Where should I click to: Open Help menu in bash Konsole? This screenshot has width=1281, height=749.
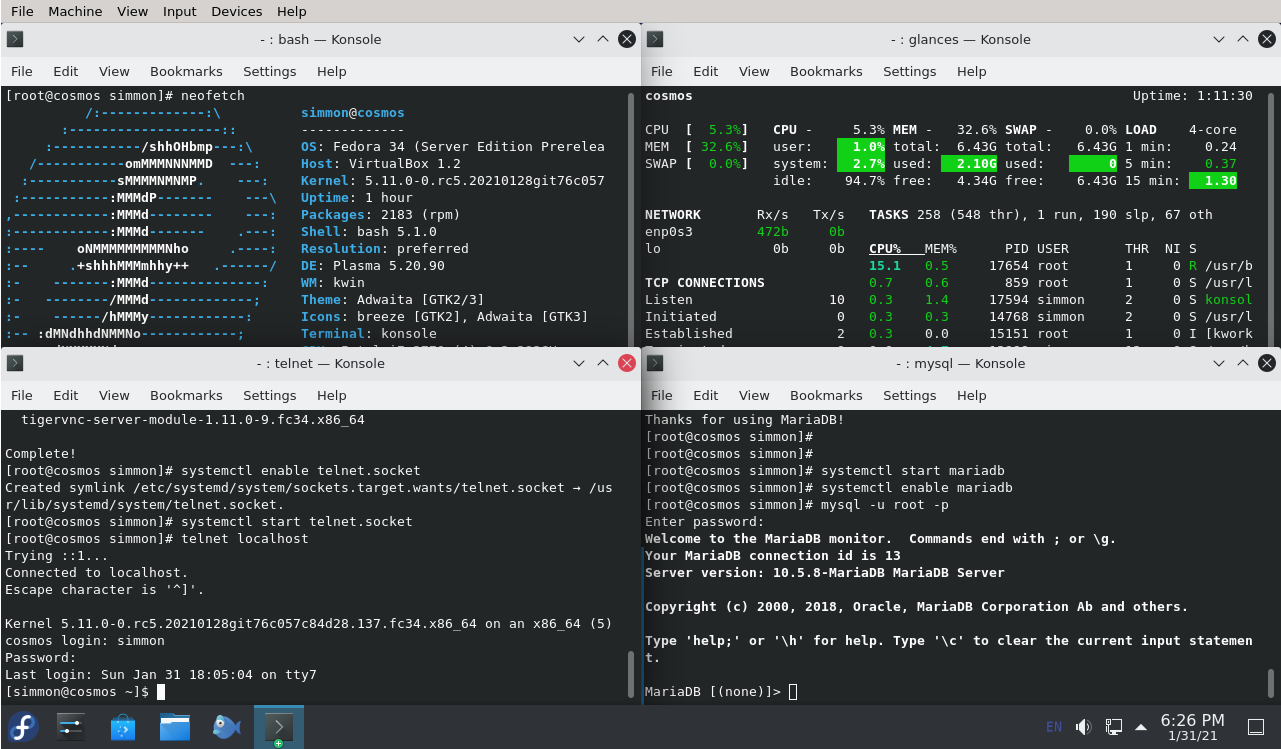(331, 72)
